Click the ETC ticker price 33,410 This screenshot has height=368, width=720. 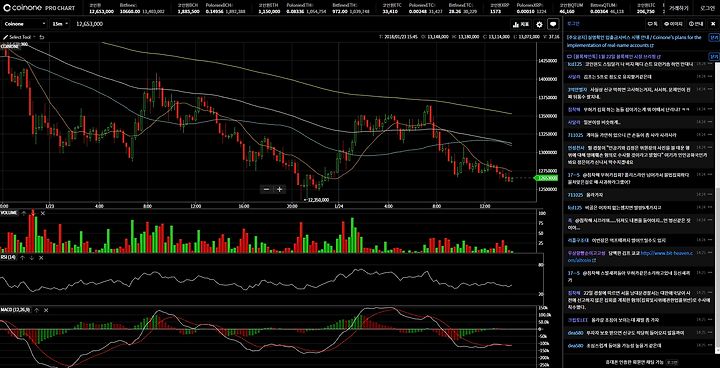click(x=389, y=11)
